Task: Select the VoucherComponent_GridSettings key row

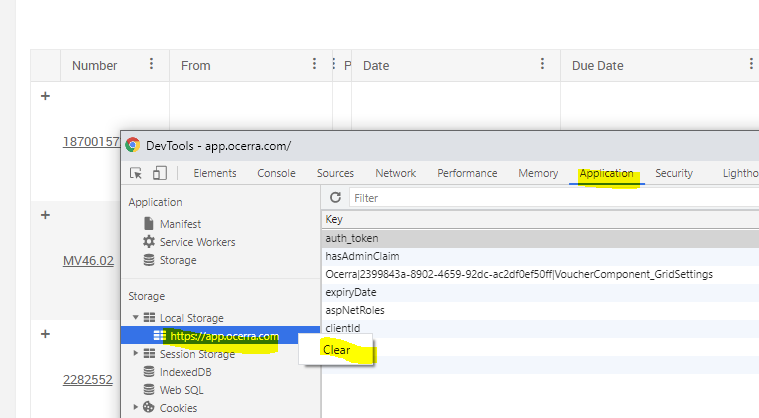Action: (540, 274)
